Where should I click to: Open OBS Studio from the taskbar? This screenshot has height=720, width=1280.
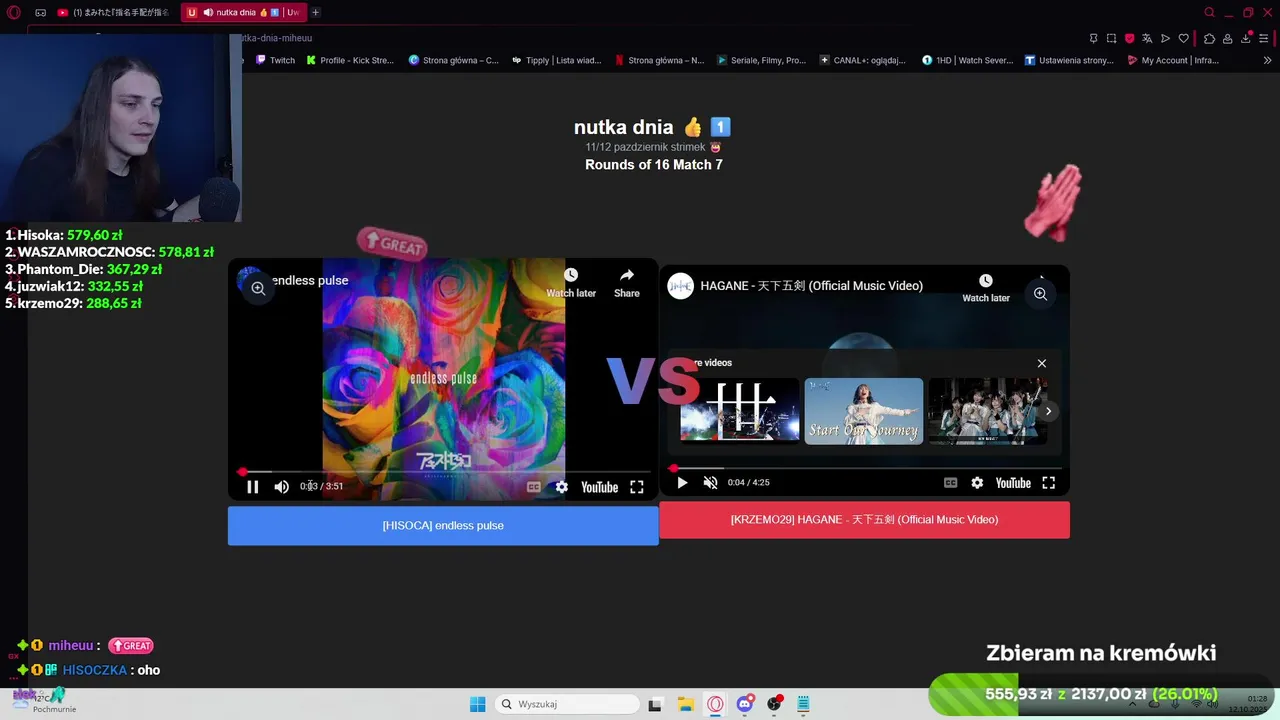(x=774, y=704)
